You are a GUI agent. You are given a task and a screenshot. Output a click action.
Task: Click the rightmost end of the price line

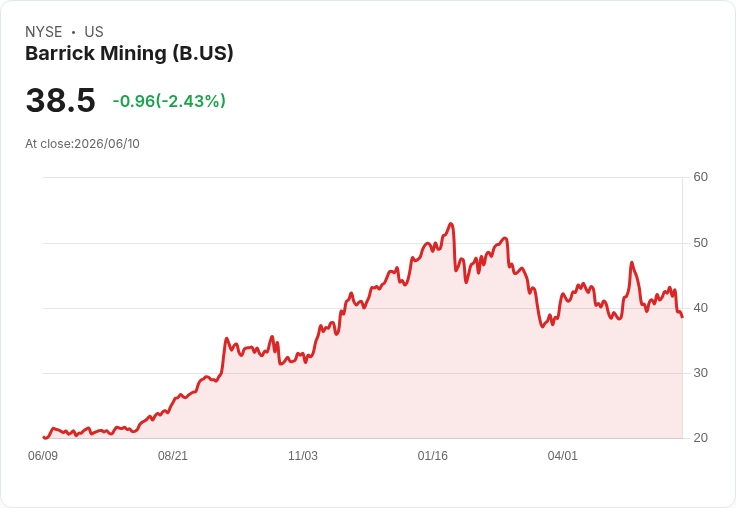(x=682, y=317)
